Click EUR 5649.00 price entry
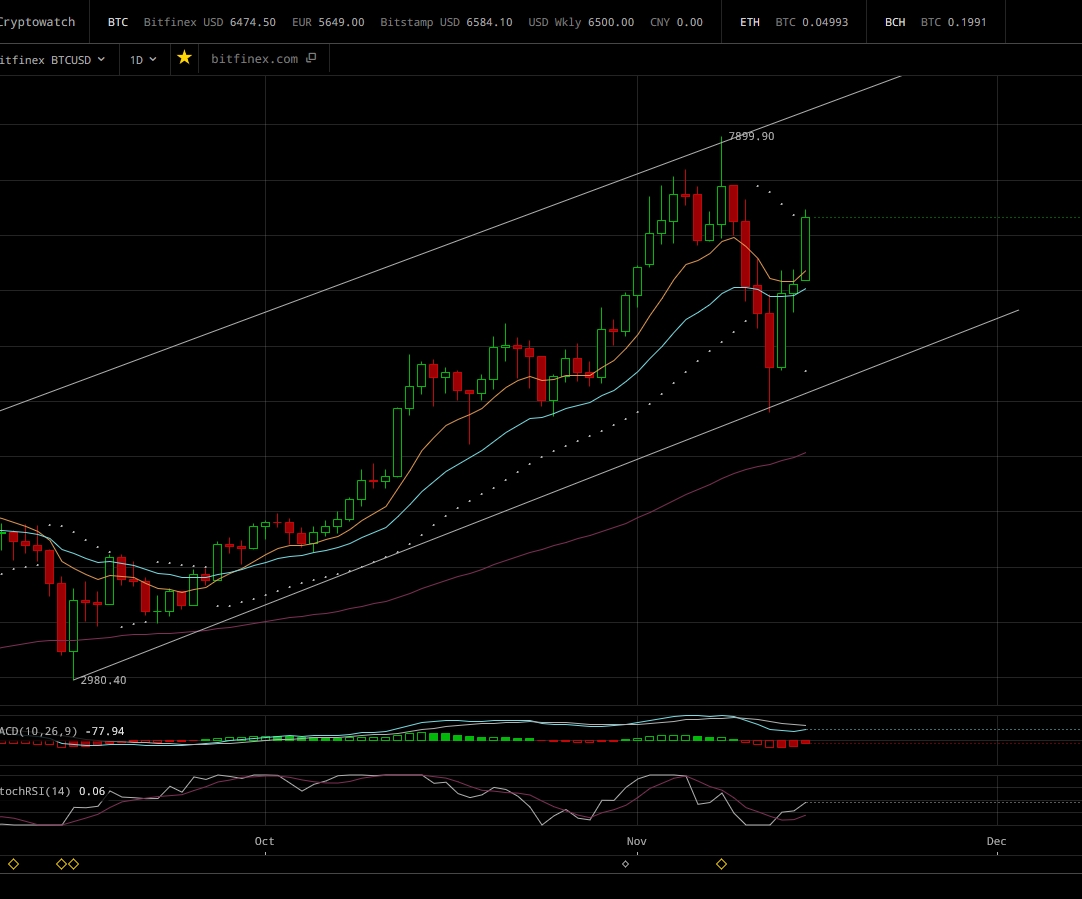 pyautogui.click(x=328, y=22)
